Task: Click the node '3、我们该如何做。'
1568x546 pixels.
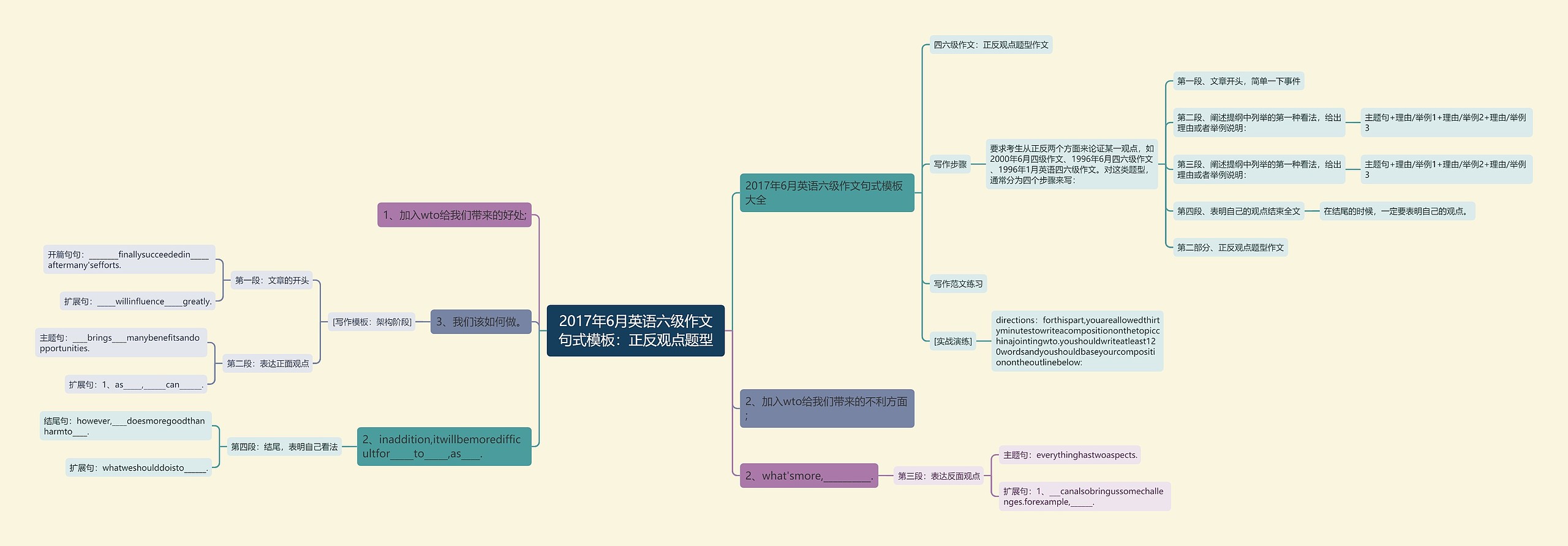Action: pos(481,322)
